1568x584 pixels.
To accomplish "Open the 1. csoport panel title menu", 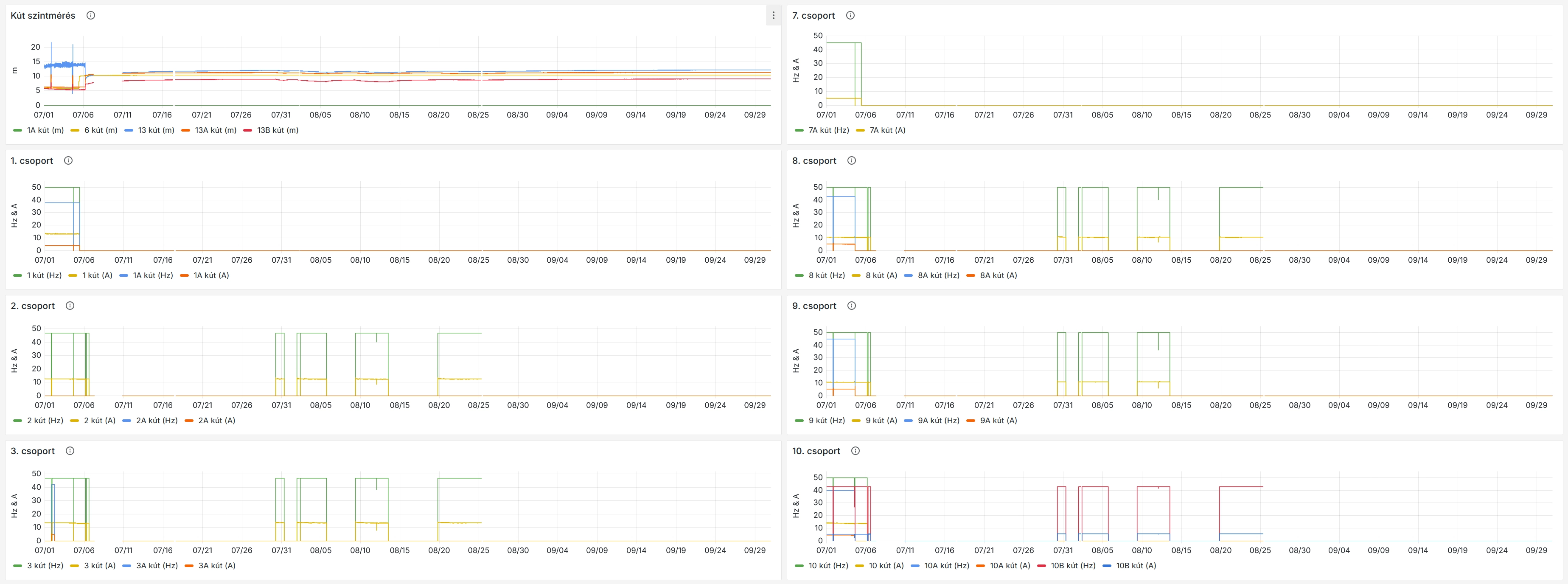I will [x=32, y=161].
